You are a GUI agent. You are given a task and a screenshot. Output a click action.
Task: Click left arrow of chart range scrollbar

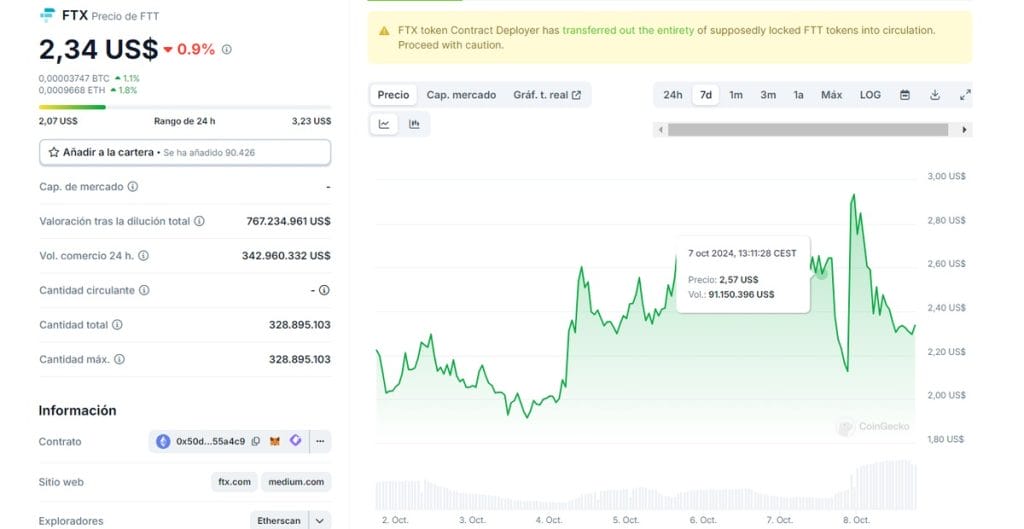click(660, 130)
